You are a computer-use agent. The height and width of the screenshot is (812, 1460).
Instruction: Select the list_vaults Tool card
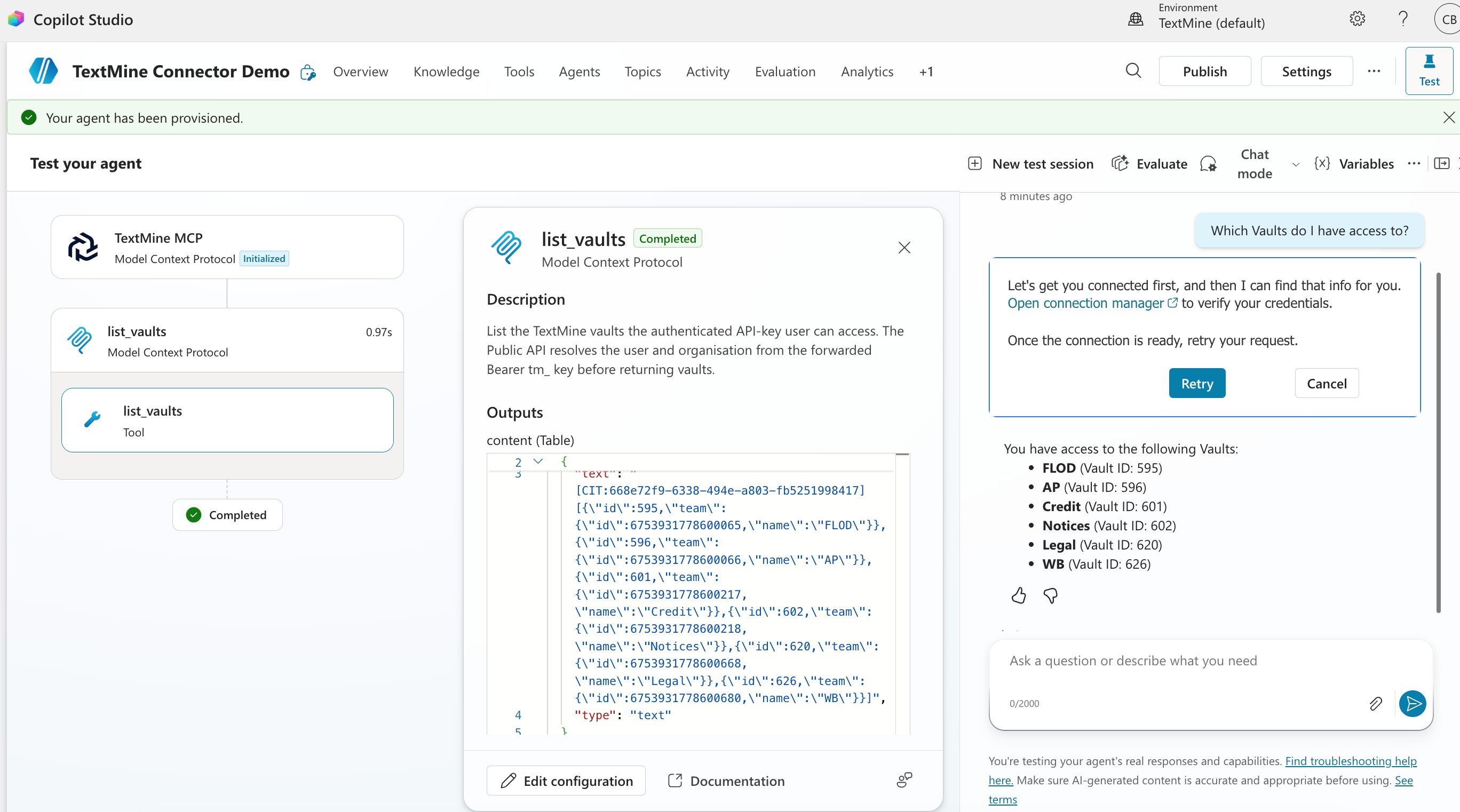click(x=227, y=420)
